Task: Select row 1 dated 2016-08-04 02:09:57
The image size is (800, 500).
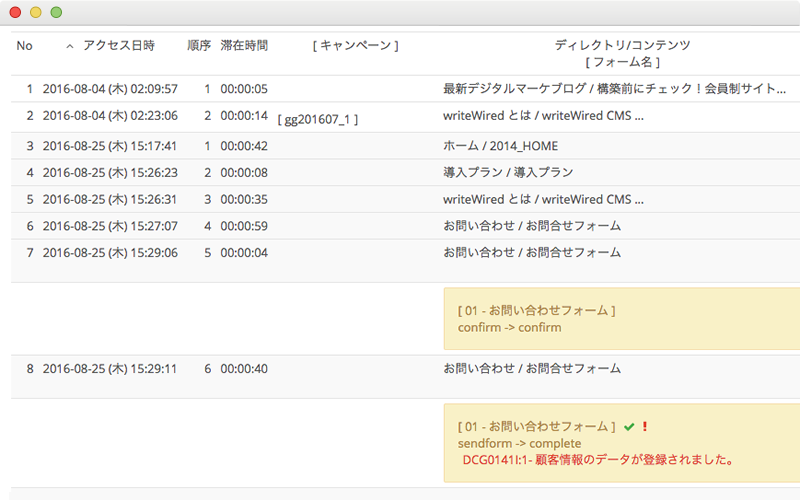Action: (x=406, y=89)
